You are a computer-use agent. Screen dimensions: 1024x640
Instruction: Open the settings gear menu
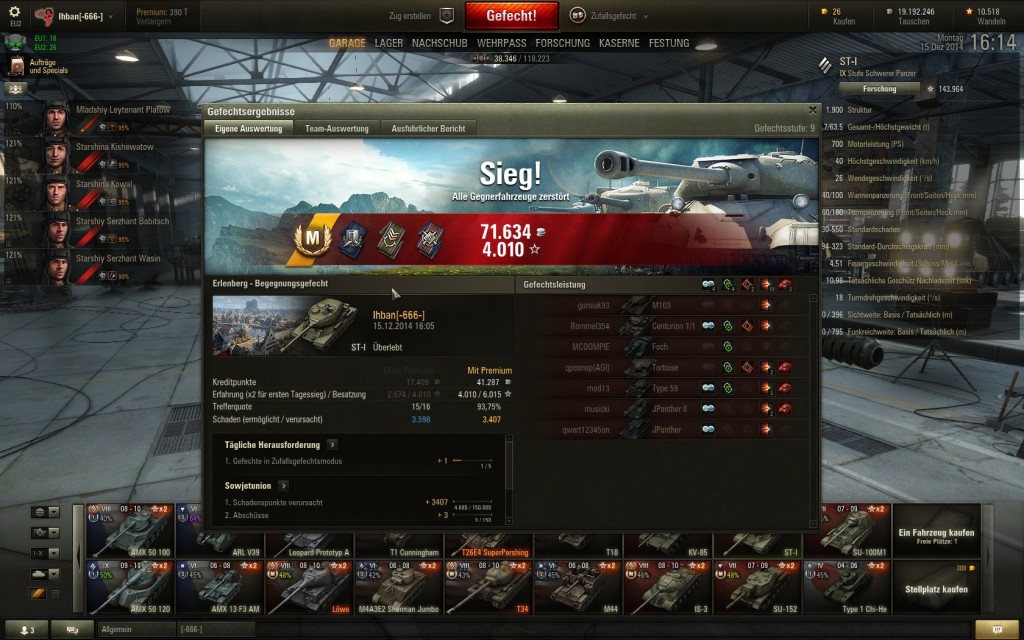[x=14, y=12]
